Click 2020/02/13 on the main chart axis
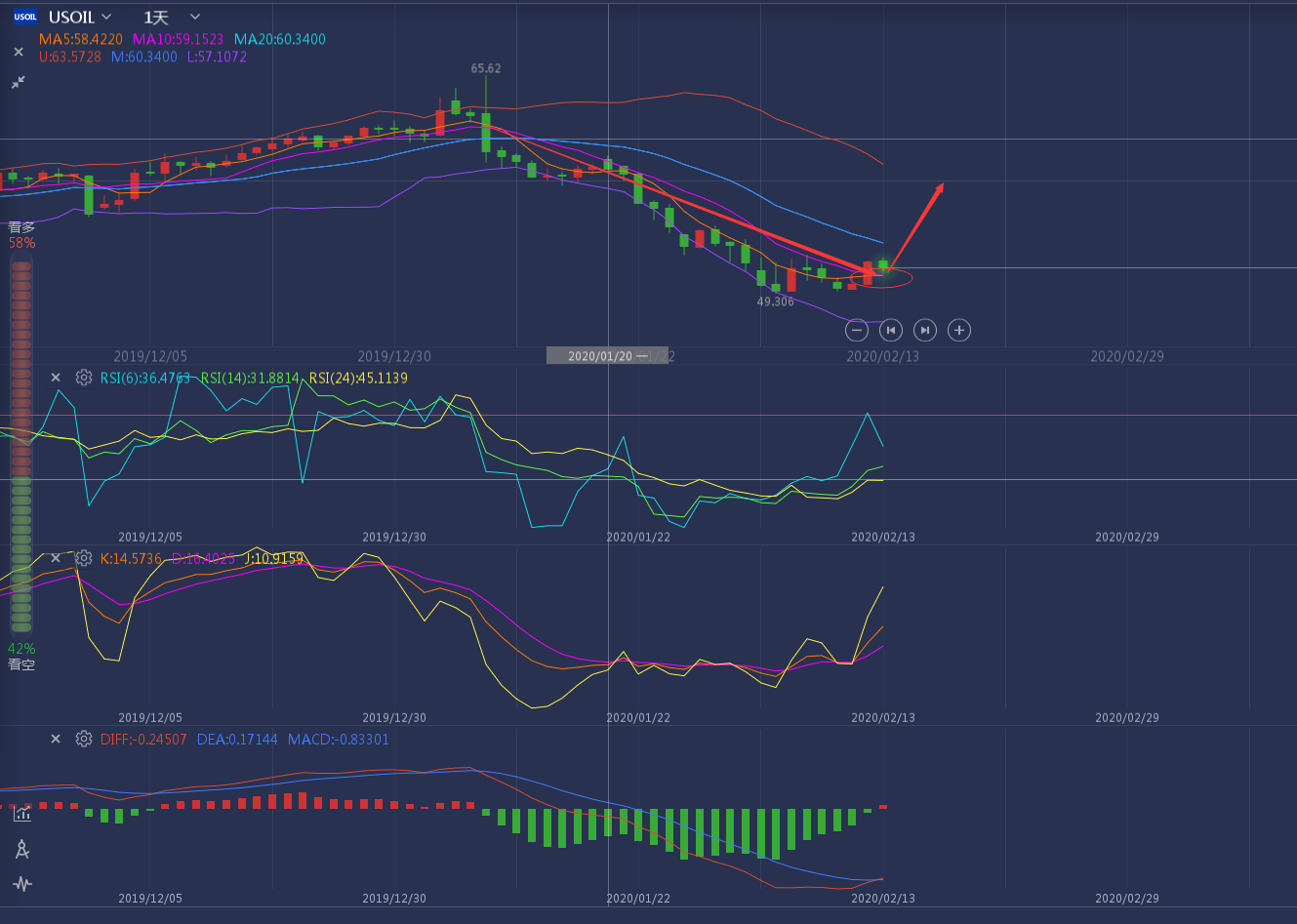 pyautogui.click(x=883, y=356)
